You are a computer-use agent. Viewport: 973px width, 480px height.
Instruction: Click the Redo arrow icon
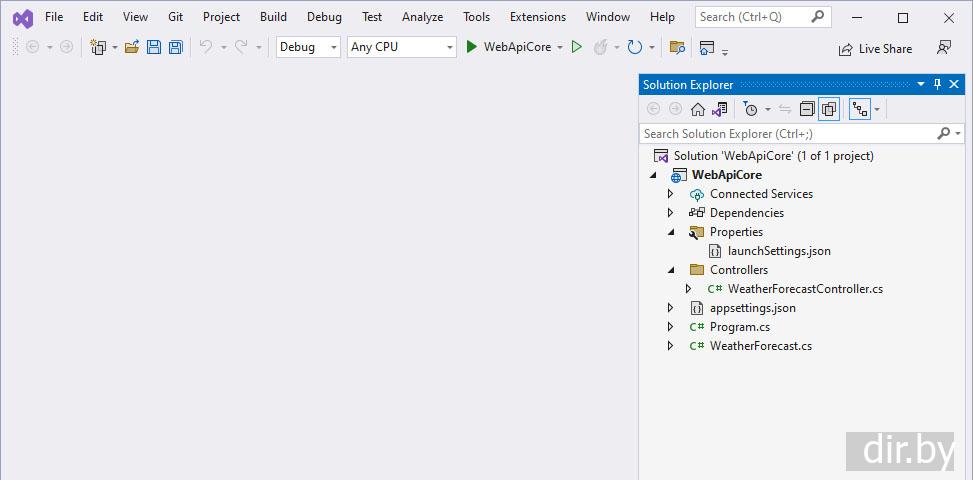coord(241,47)
